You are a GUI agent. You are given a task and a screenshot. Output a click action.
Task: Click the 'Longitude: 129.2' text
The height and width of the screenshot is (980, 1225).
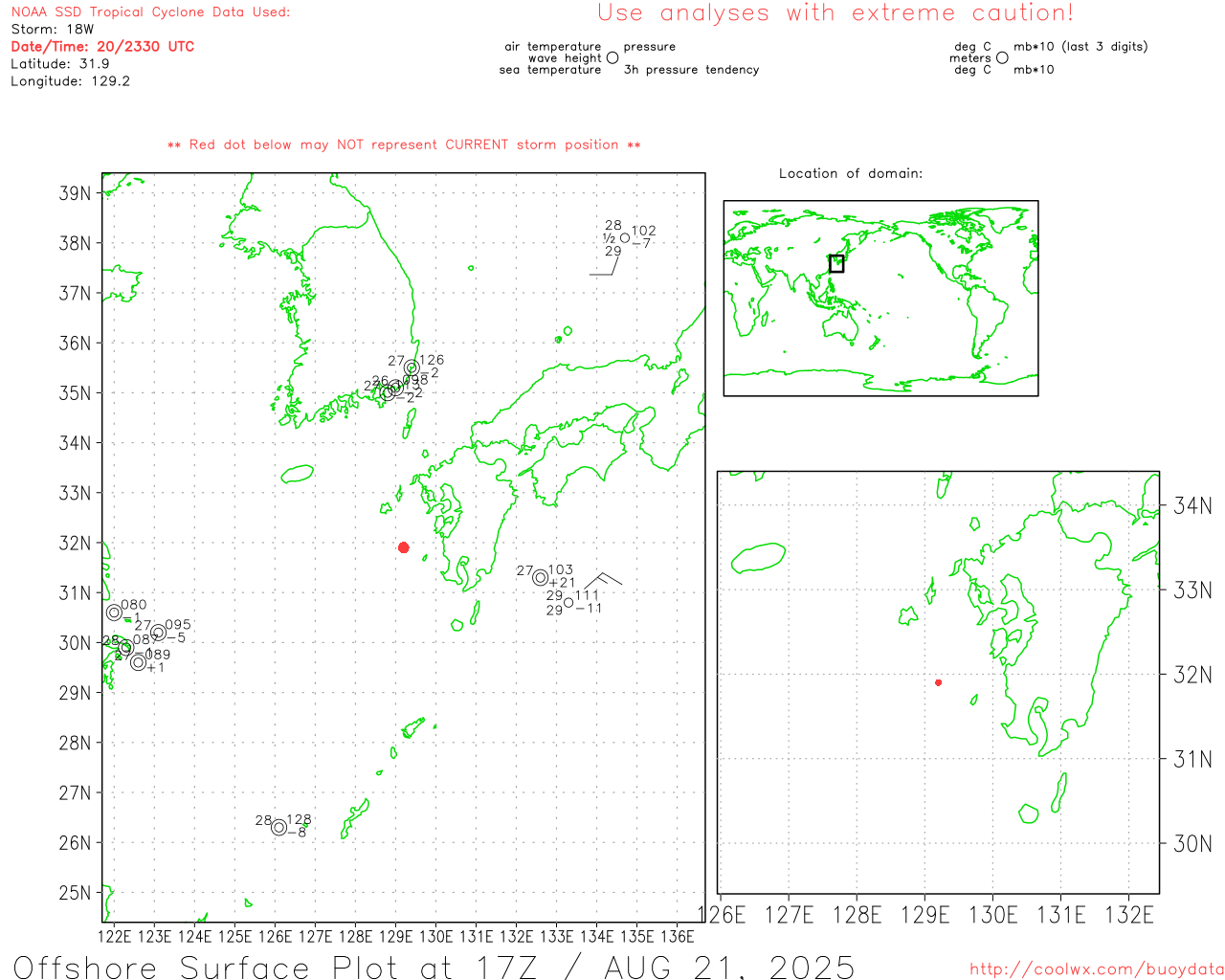click(x=70, y=81)
